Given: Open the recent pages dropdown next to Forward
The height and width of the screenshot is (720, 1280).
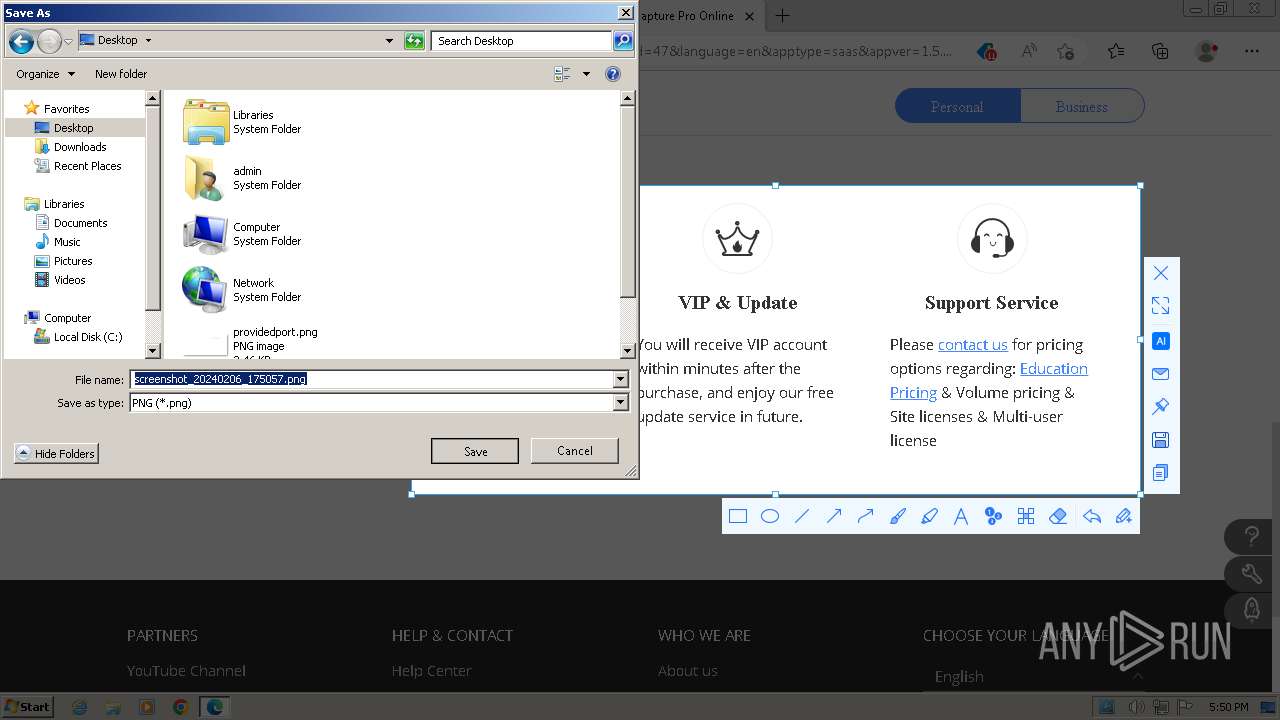Looking at the screenshot, I should pos(68,41).
